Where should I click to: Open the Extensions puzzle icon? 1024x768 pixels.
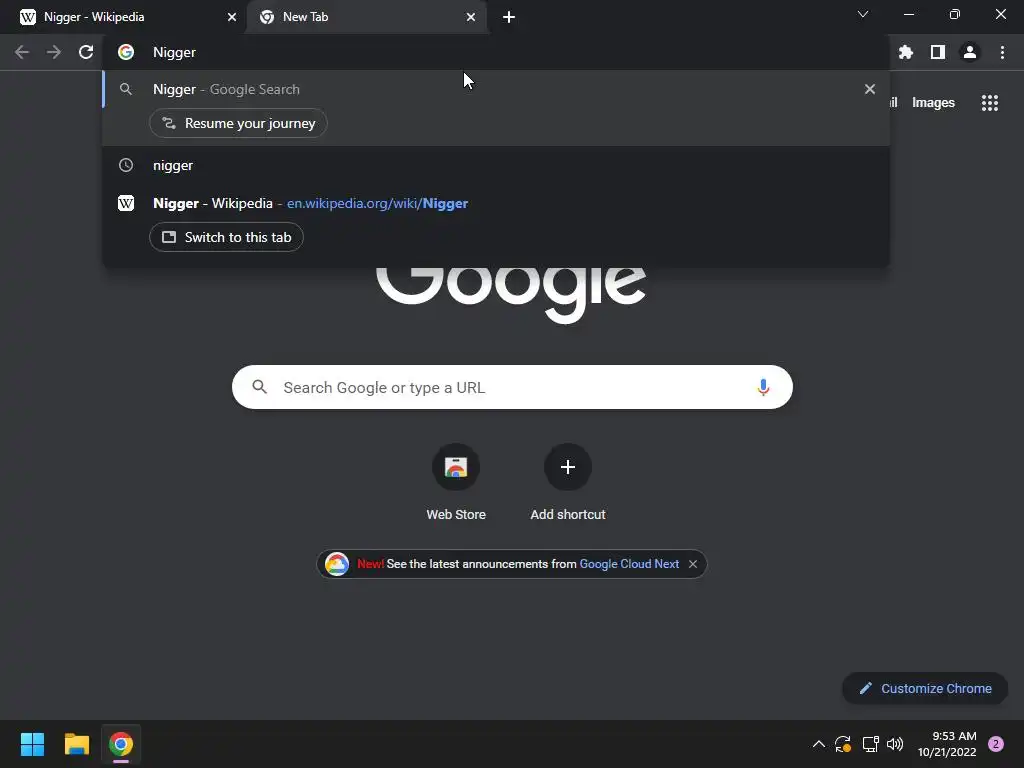pyautogui.click(x=906, y=52)
